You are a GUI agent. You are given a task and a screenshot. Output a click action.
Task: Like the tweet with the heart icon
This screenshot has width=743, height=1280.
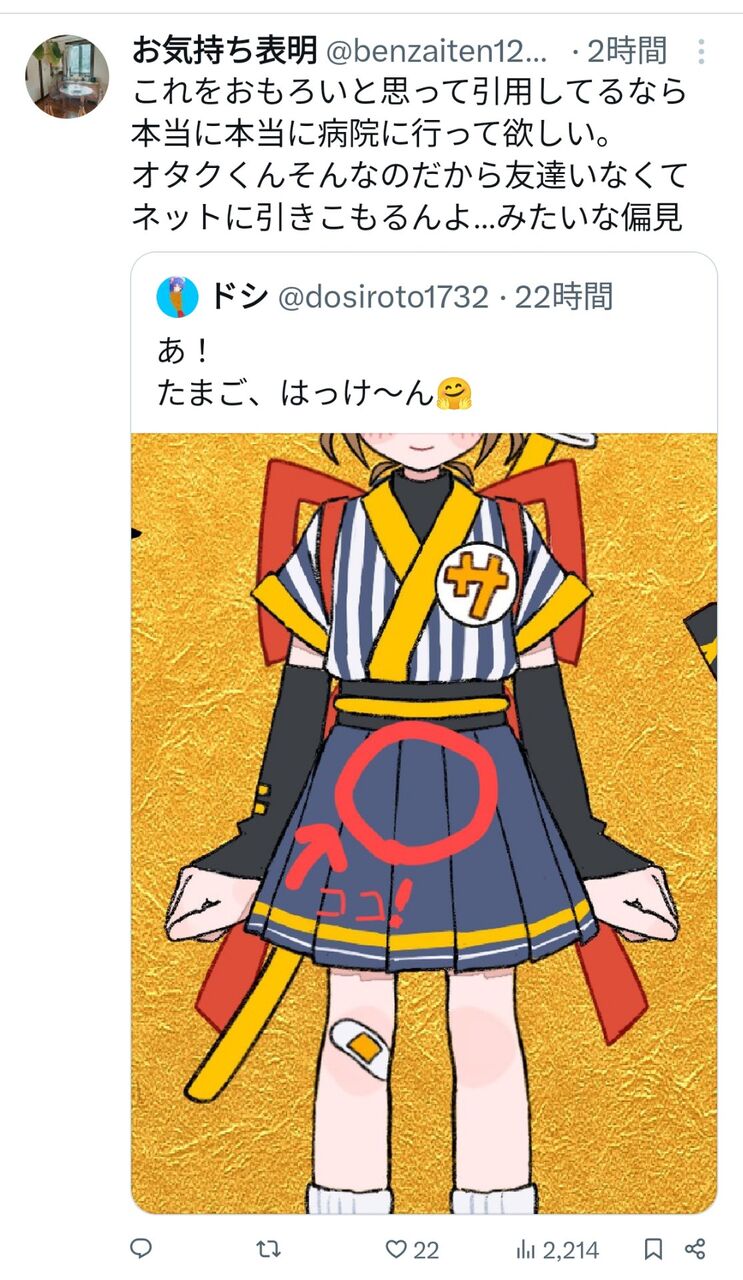click(x=397, y=1249)
